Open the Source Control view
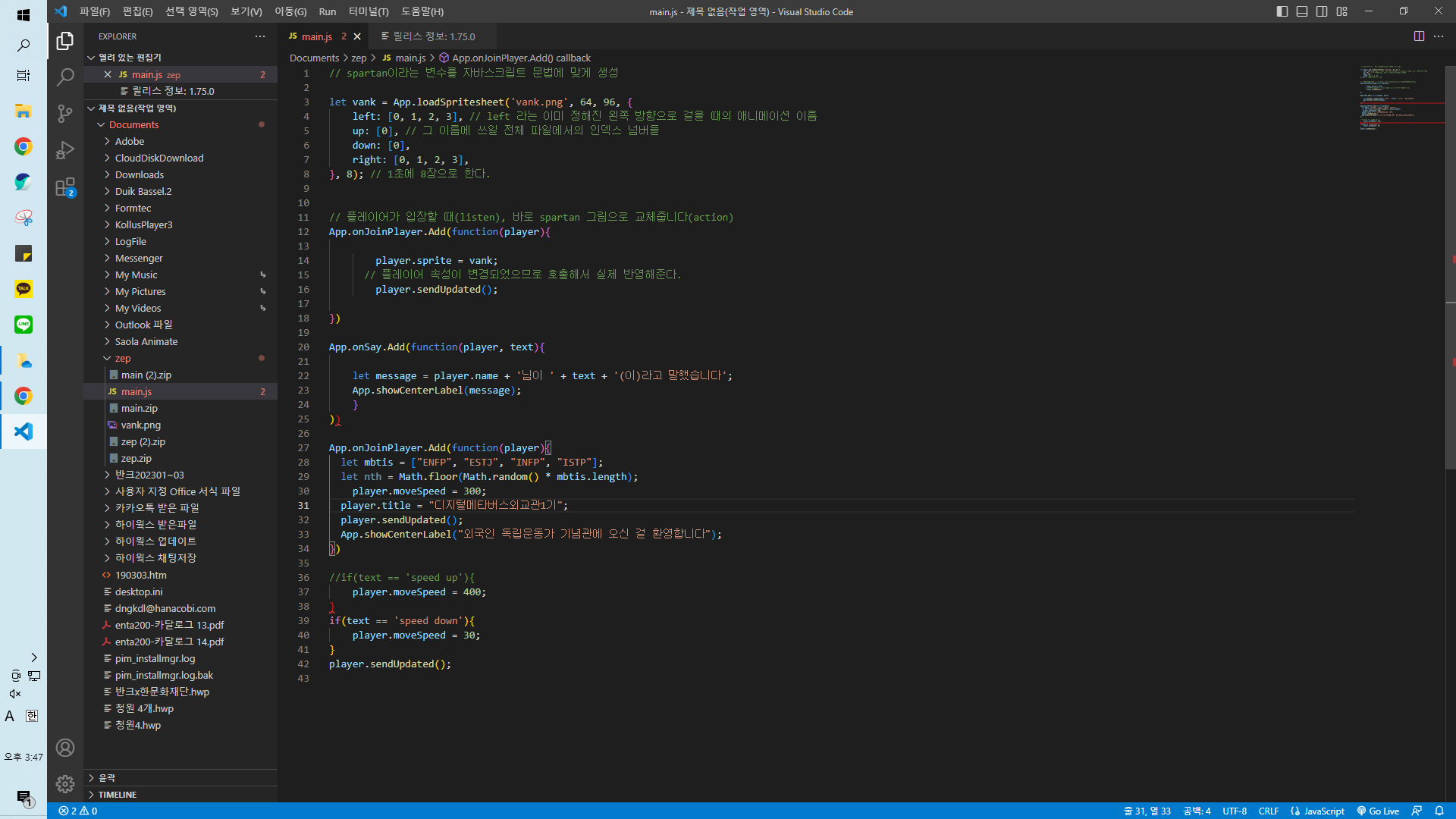Screen dimensions: 1456x819 (x=65, y=114)
